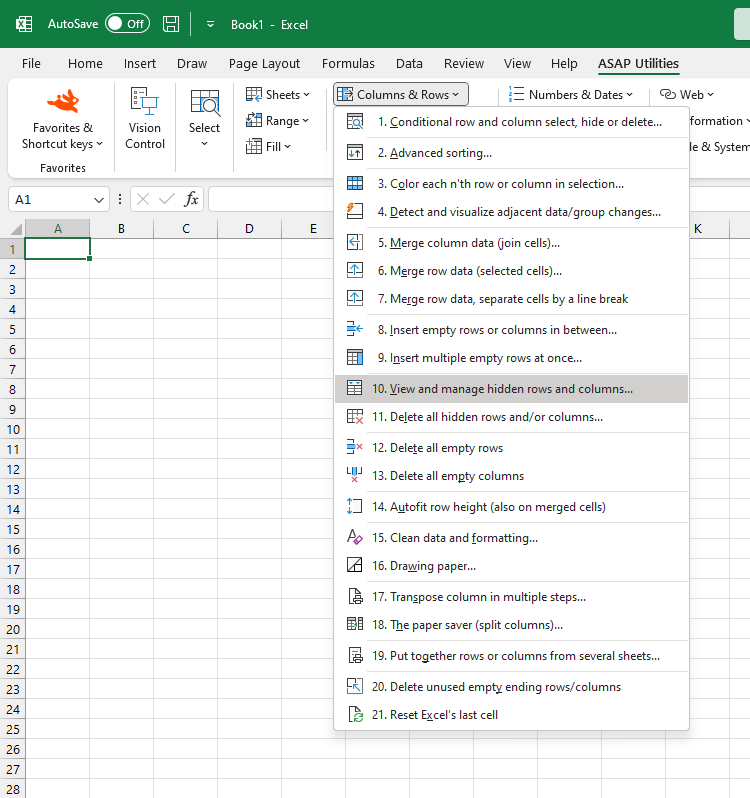Open the Formulas tab
The height and width of the screenshot is (798, 750).
pyautogui.click(x=348, y=64)
